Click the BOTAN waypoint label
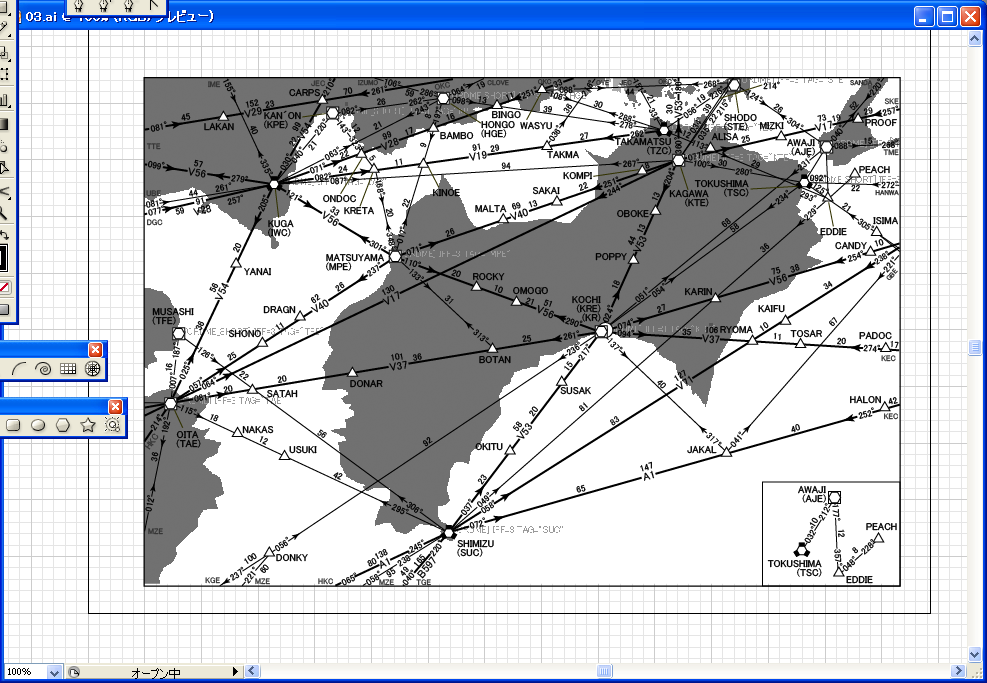987x683 pixels. click(x=495, y=360)
